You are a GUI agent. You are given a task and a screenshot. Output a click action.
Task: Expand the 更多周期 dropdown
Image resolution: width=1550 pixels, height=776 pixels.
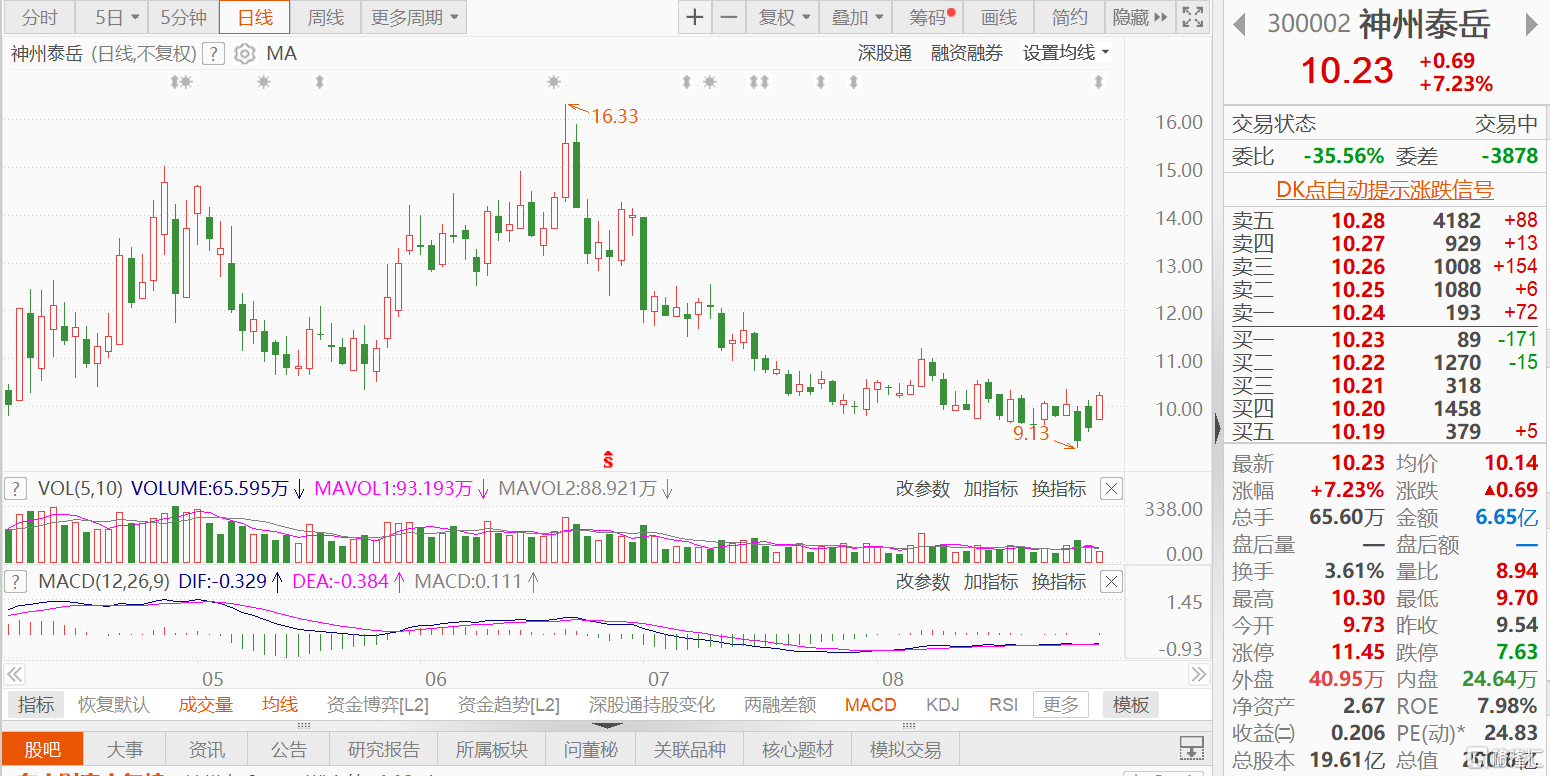414,17
